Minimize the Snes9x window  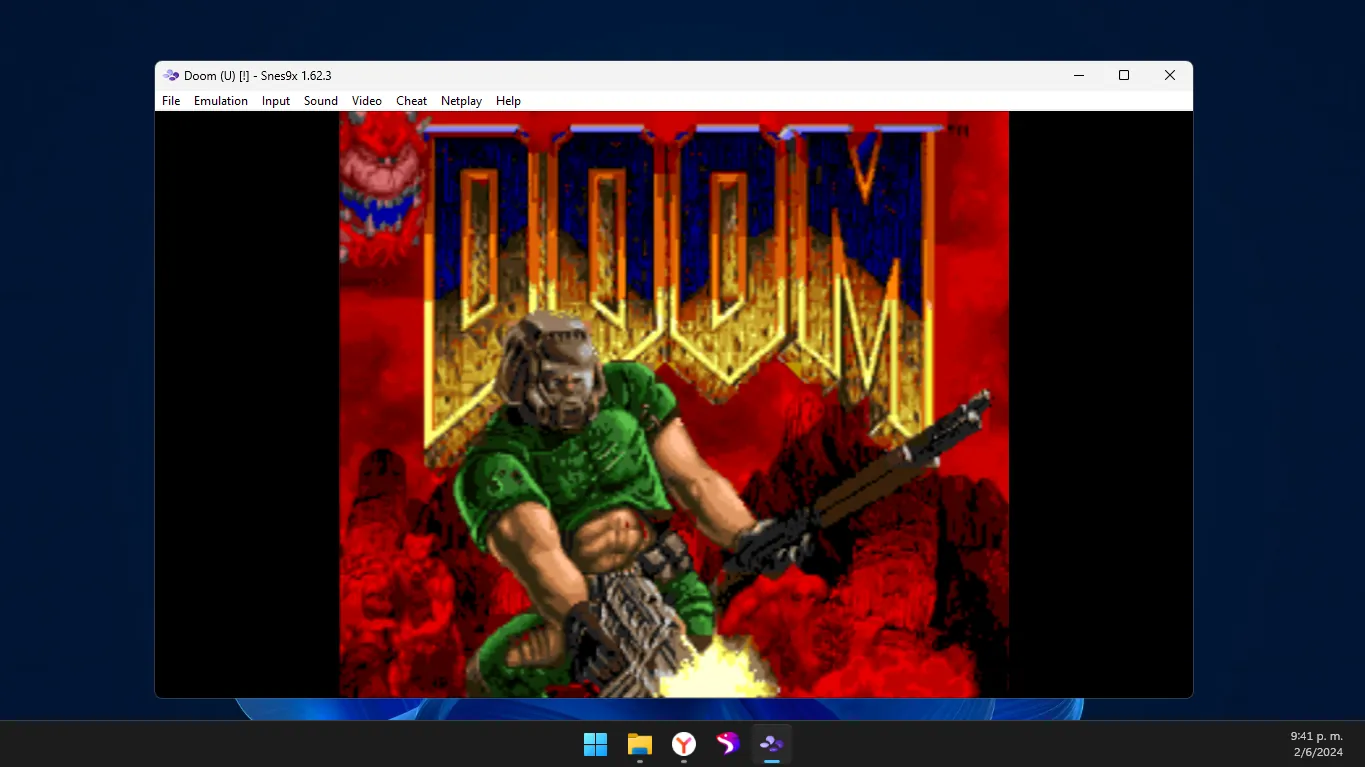click(1079, 75)
